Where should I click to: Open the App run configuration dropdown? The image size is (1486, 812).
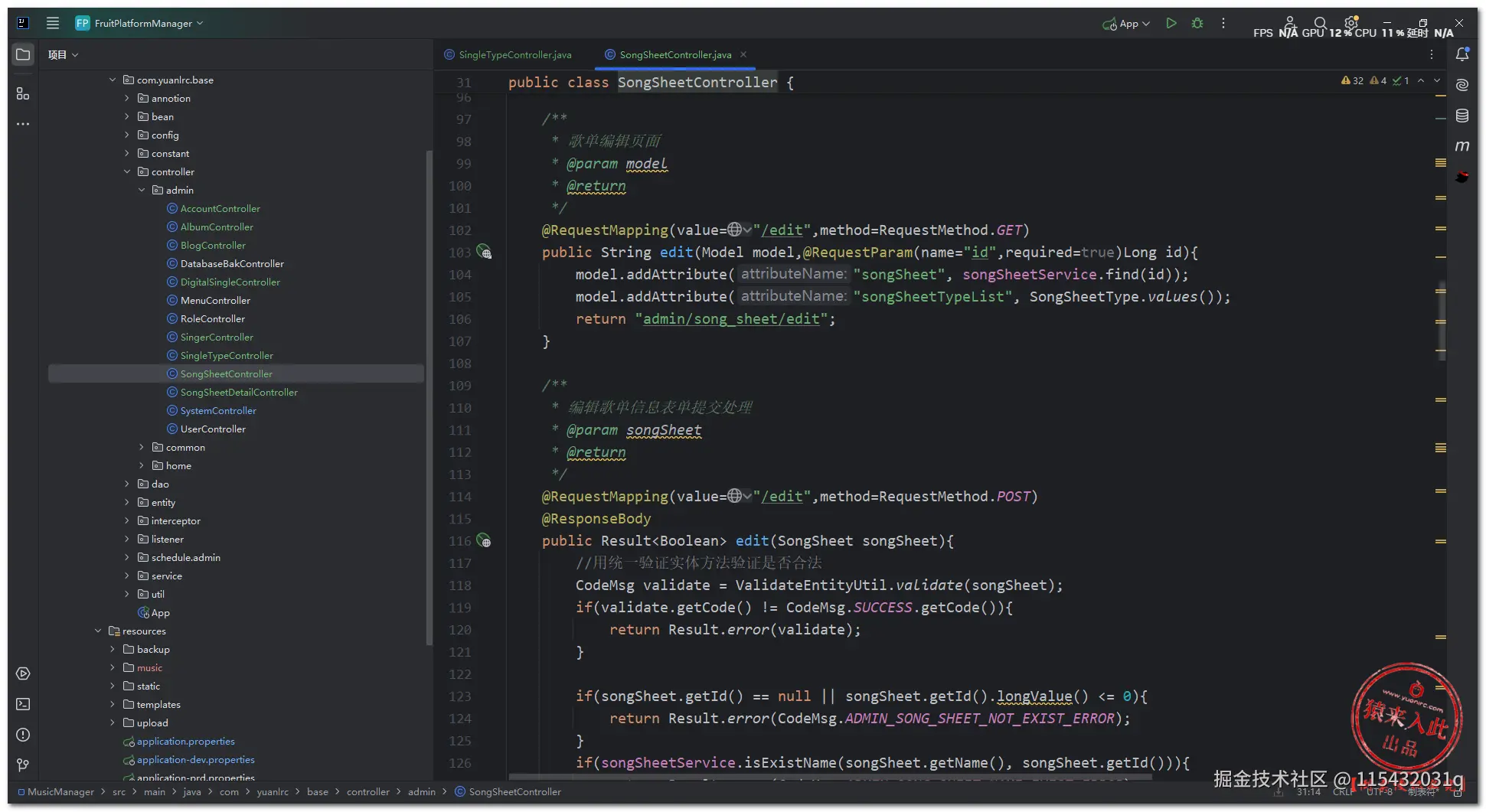tap(1126, 24)
